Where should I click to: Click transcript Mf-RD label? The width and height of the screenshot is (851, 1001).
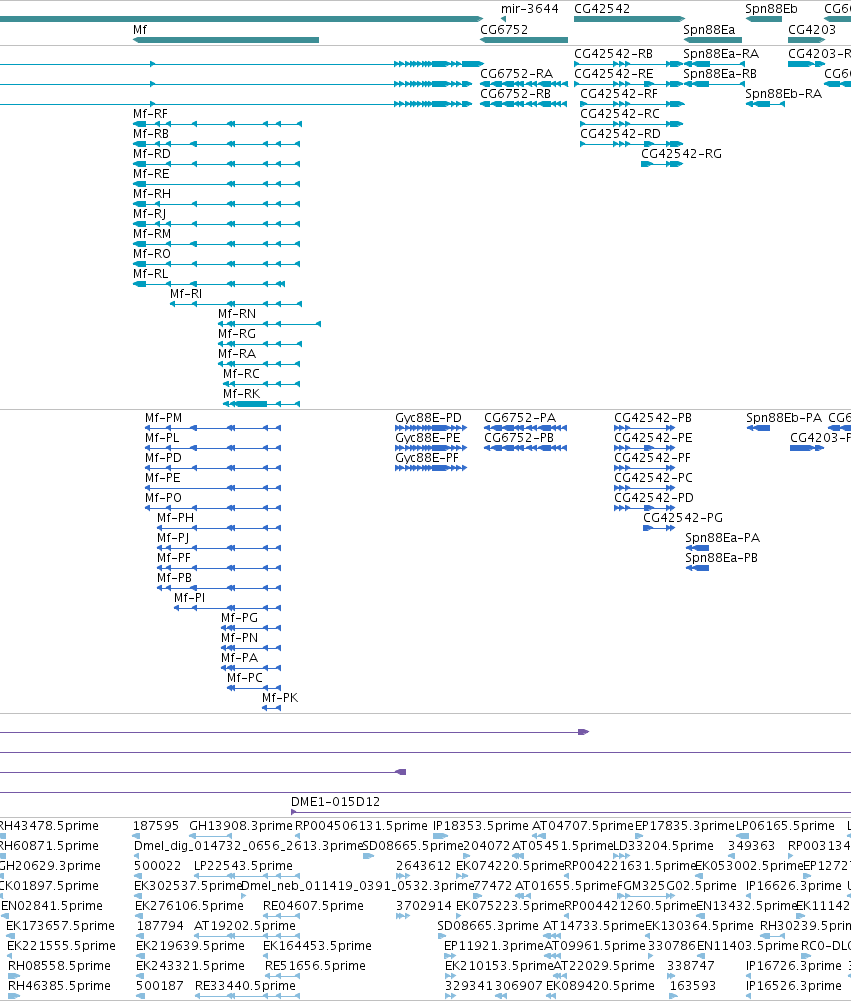pos(151,154)
